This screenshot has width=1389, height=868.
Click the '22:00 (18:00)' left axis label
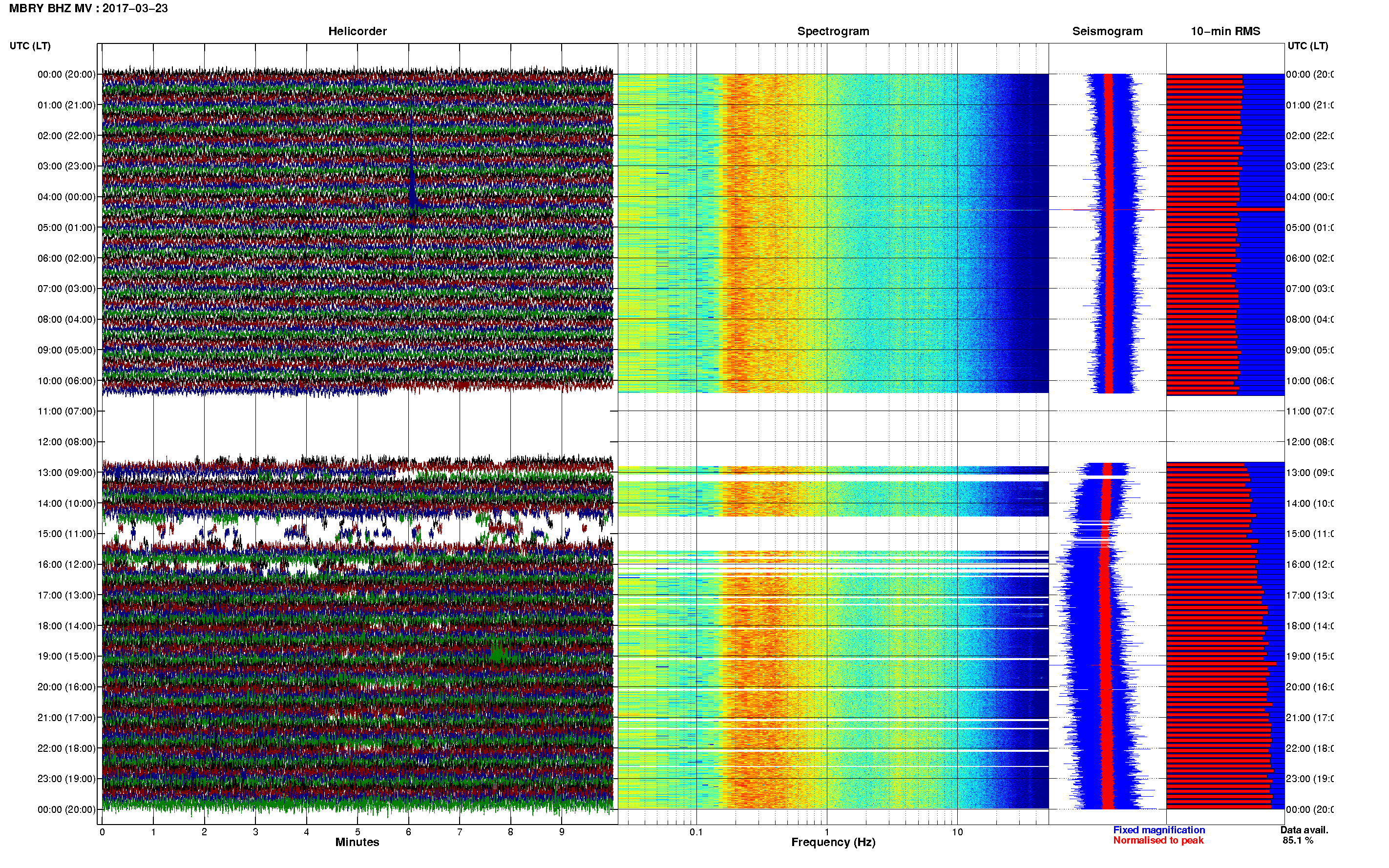[x=66, y=748]
